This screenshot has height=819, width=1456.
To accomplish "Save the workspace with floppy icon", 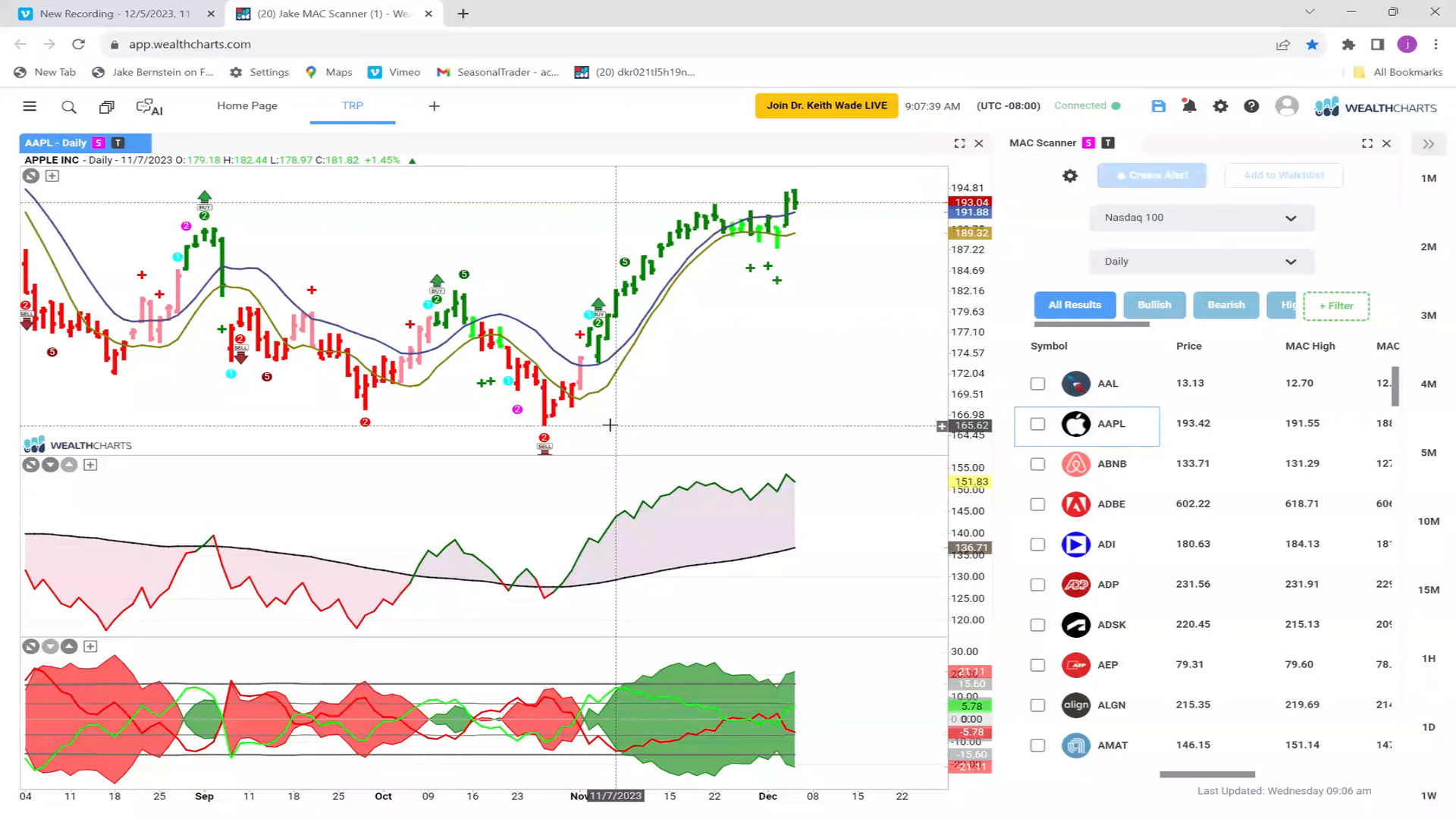I will click(1158, 106).
